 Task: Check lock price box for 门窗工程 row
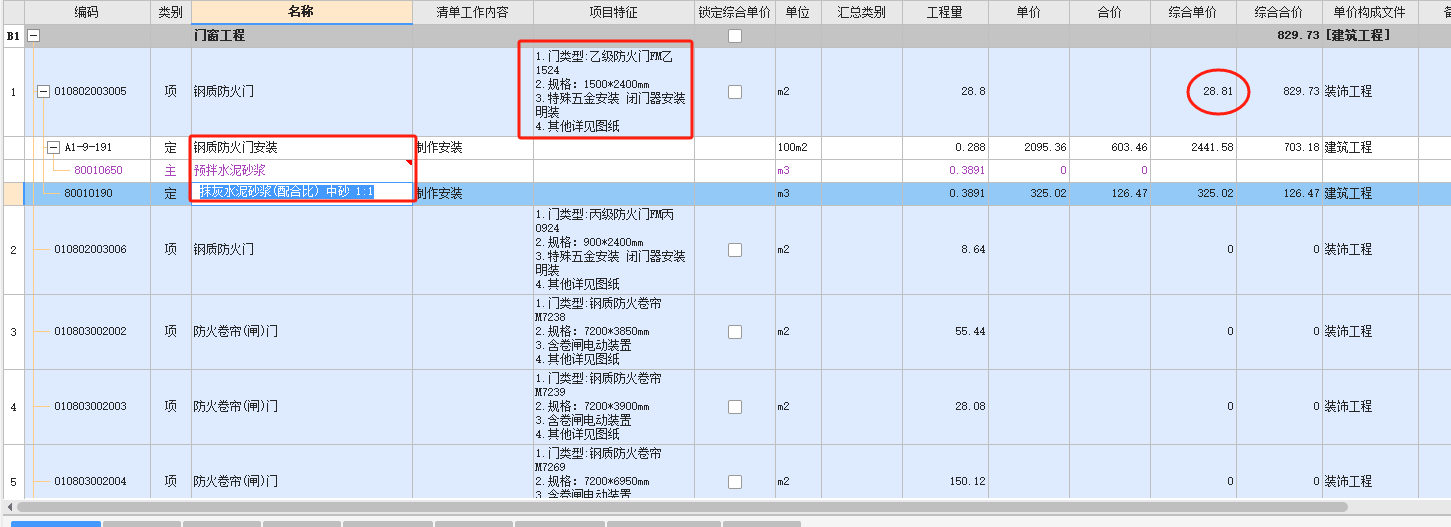click(x=735, y=36)
